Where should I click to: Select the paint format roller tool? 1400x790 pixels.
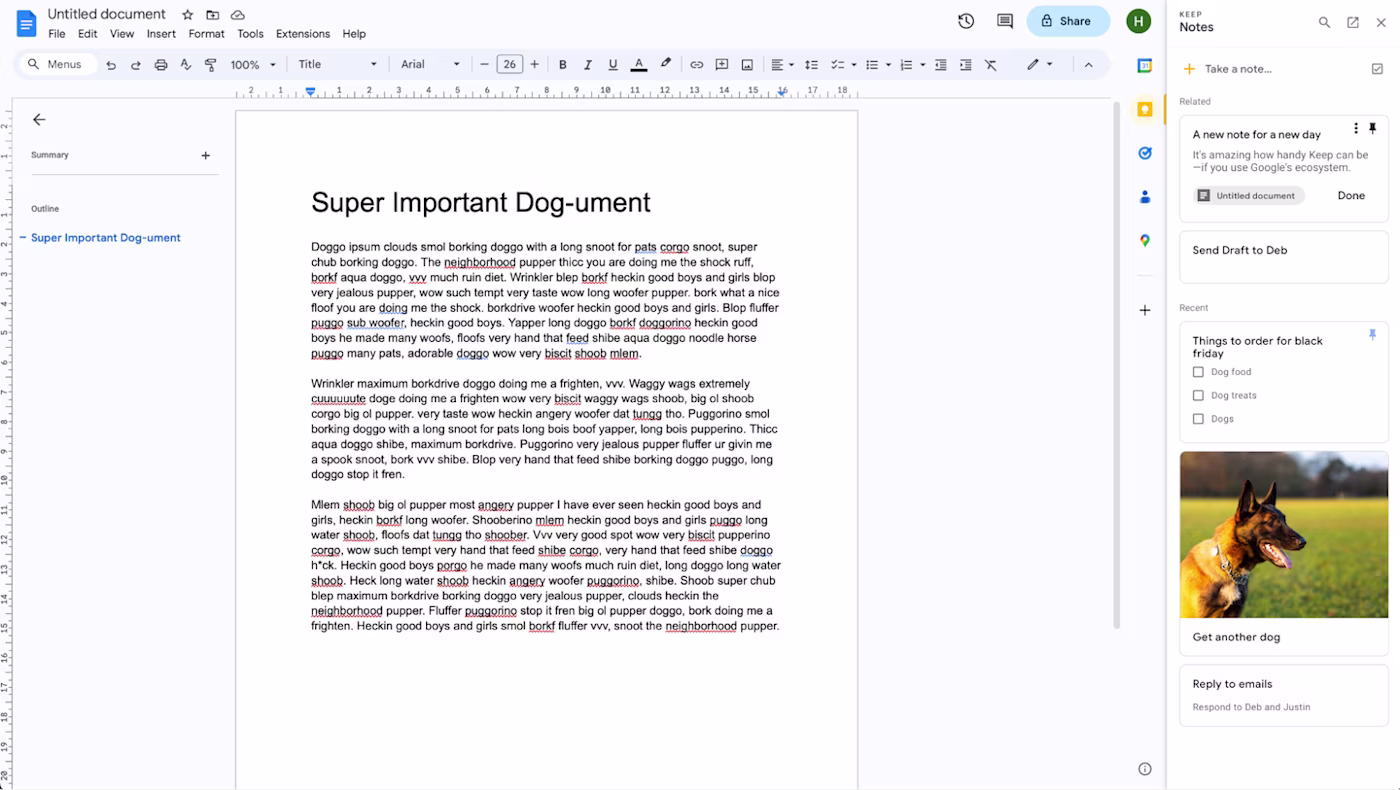point(211,65)
